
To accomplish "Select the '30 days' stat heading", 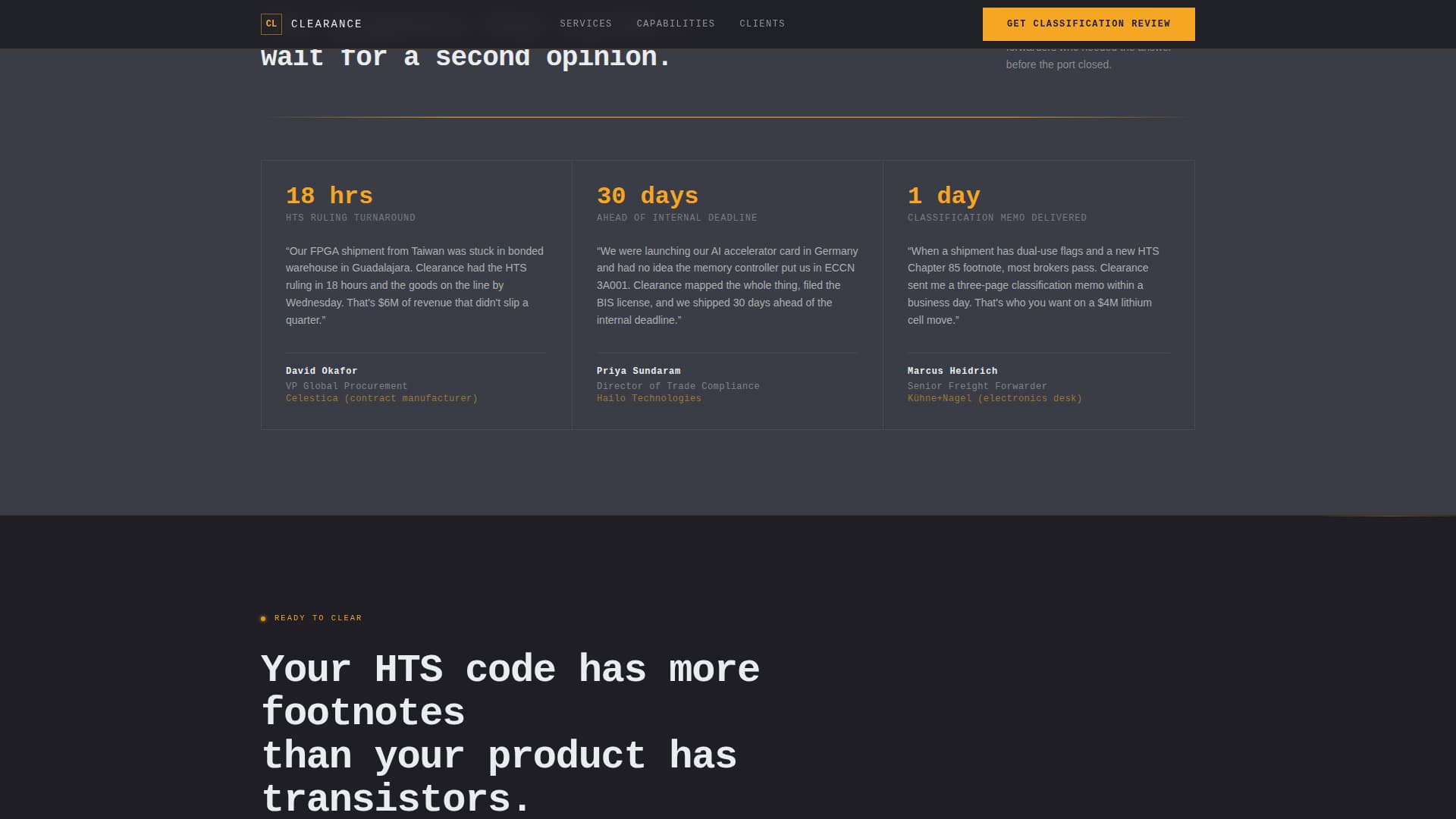I will point(647,196).
